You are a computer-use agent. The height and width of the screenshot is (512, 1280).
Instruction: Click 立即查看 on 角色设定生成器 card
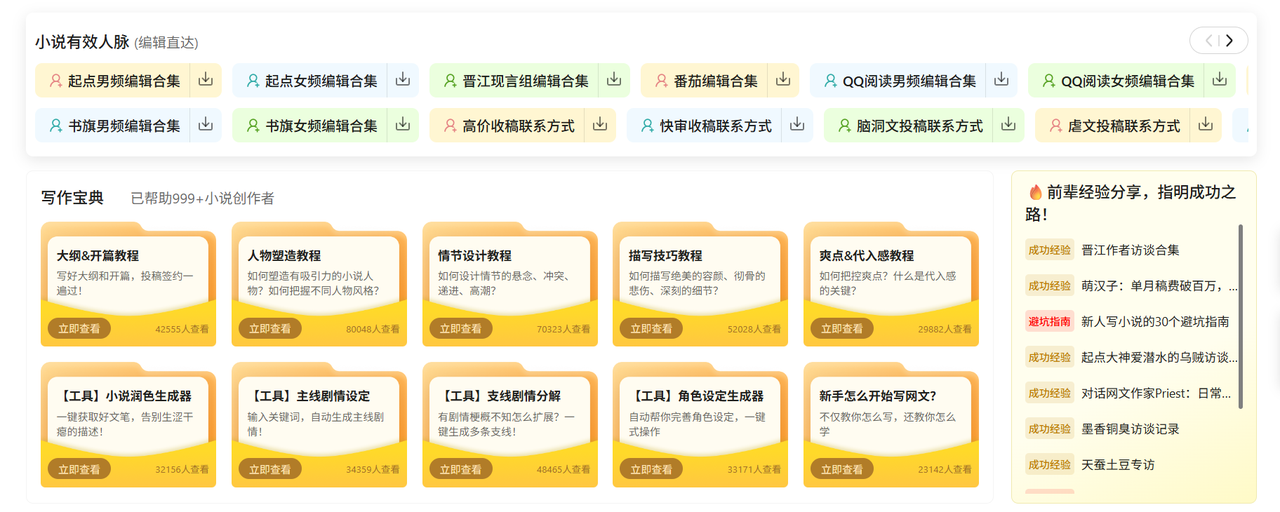[651, 469]
